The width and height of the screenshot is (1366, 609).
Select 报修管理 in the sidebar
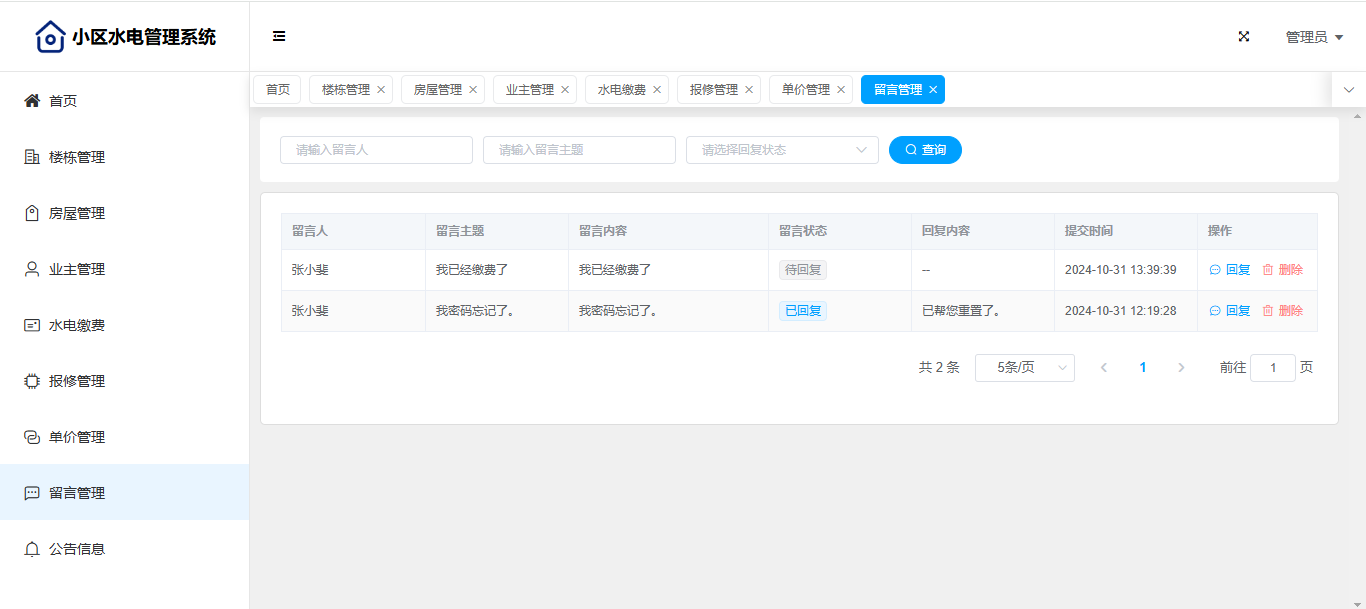[76, 381]
